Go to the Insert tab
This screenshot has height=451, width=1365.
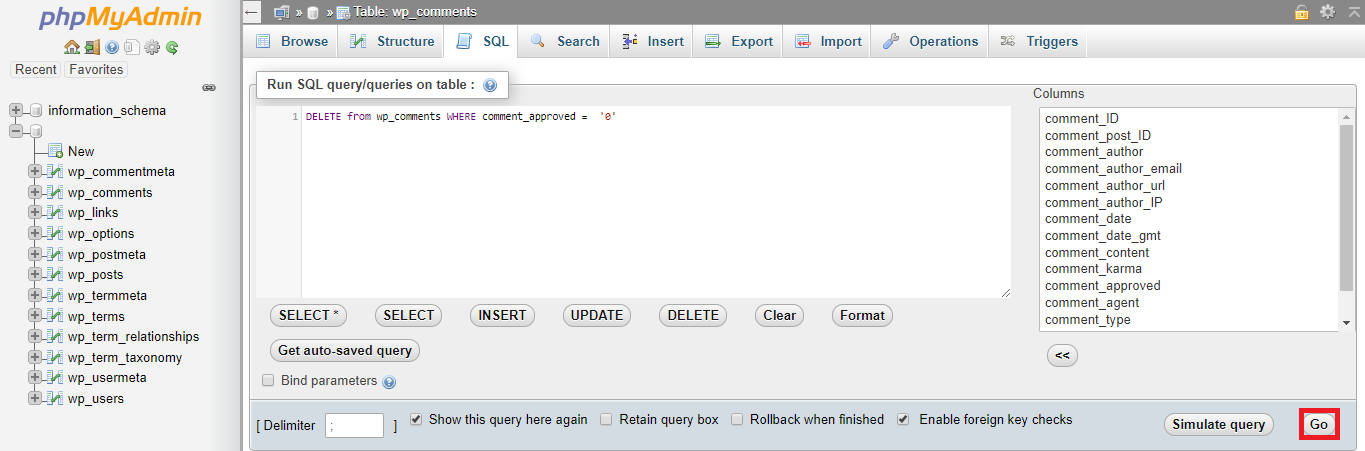pos(653,42)
